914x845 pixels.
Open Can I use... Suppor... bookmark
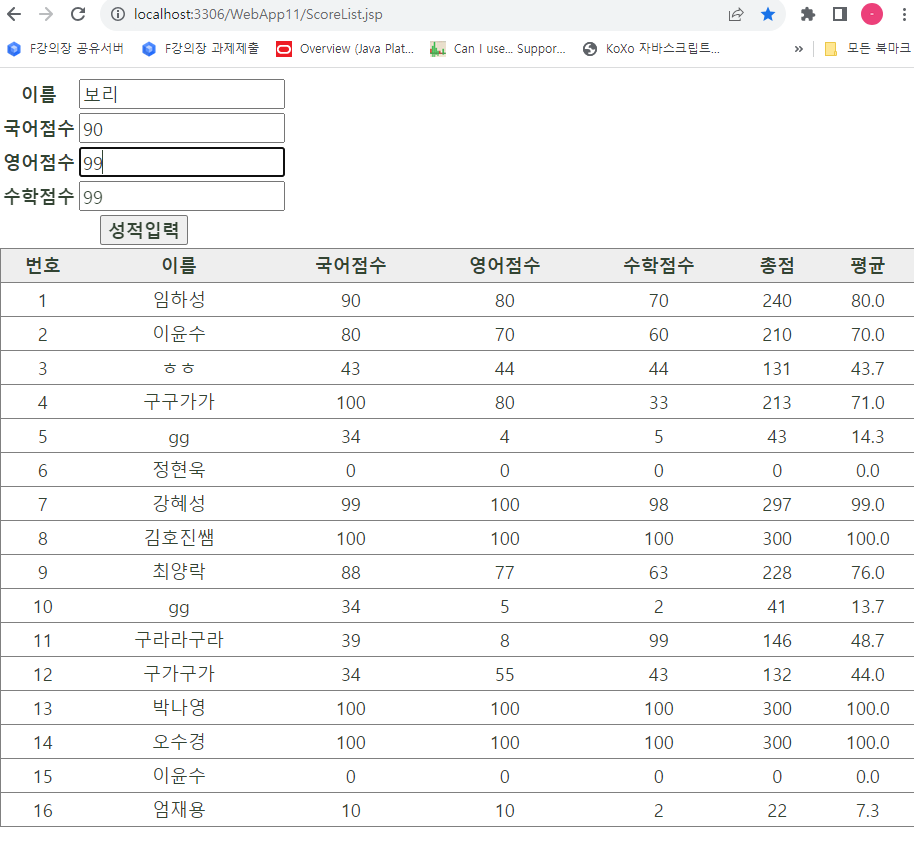(x=498, y=49)
